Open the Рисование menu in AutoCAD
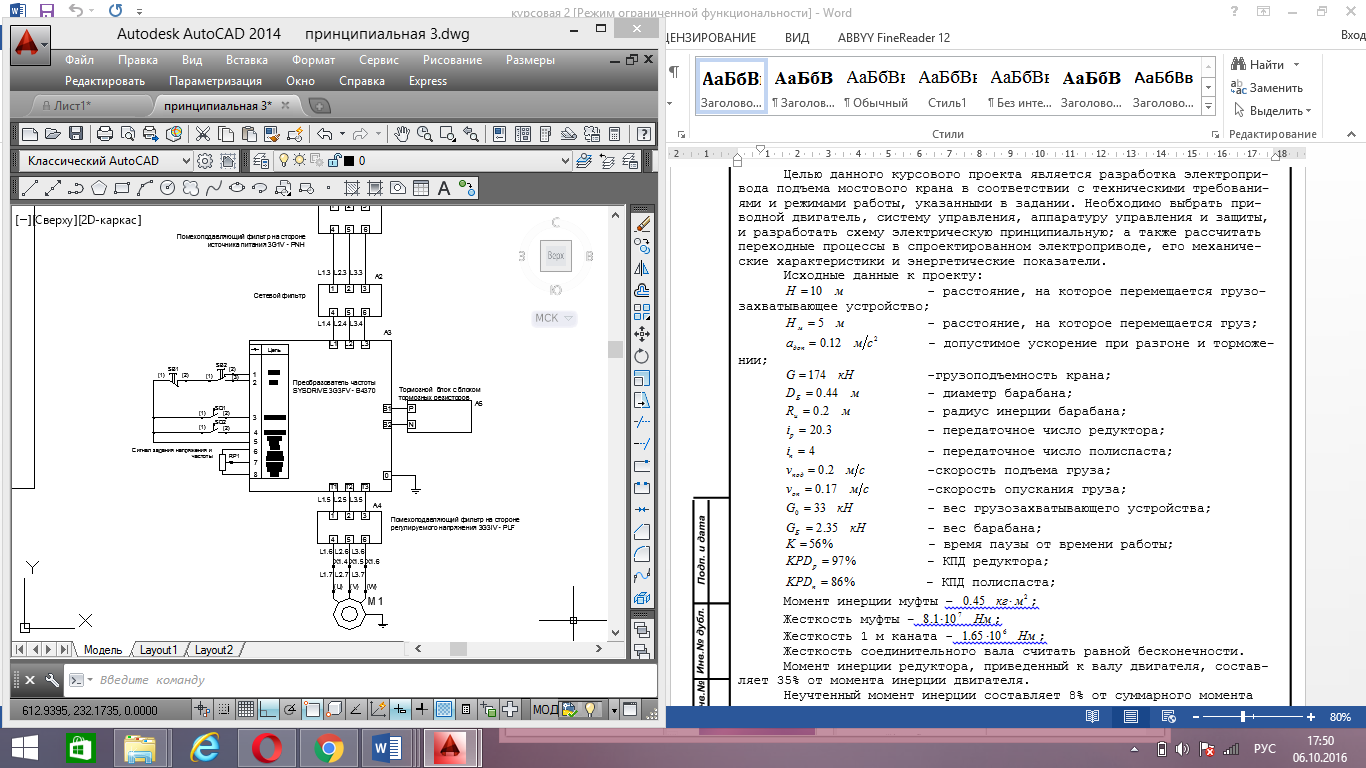 [452, 60]
